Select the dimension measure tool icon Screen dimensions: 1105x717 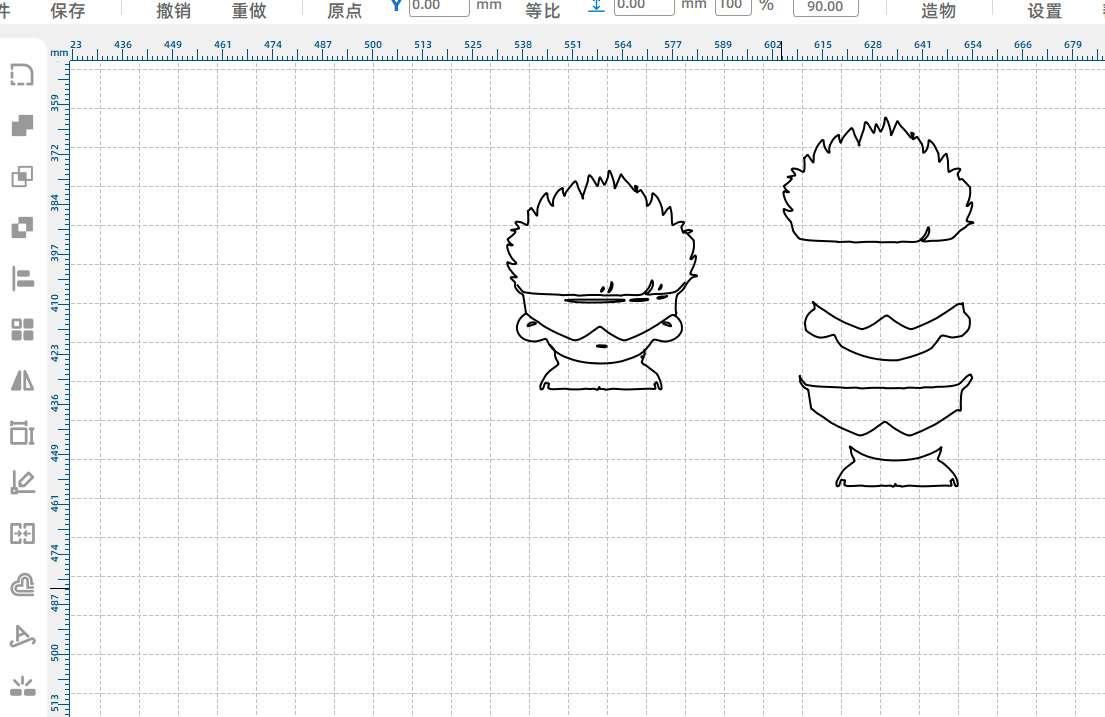22,432
